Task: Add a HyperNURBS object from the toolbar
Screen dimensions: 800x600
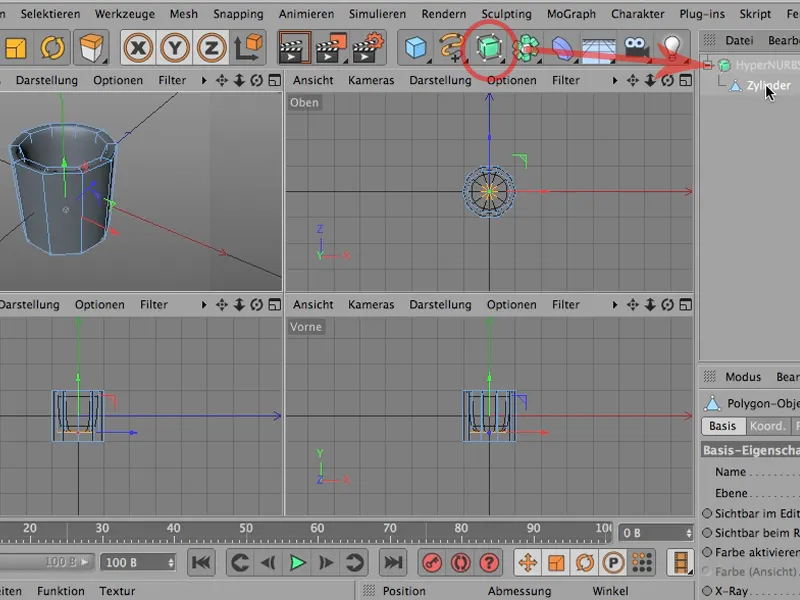Action: coord(489,47)
